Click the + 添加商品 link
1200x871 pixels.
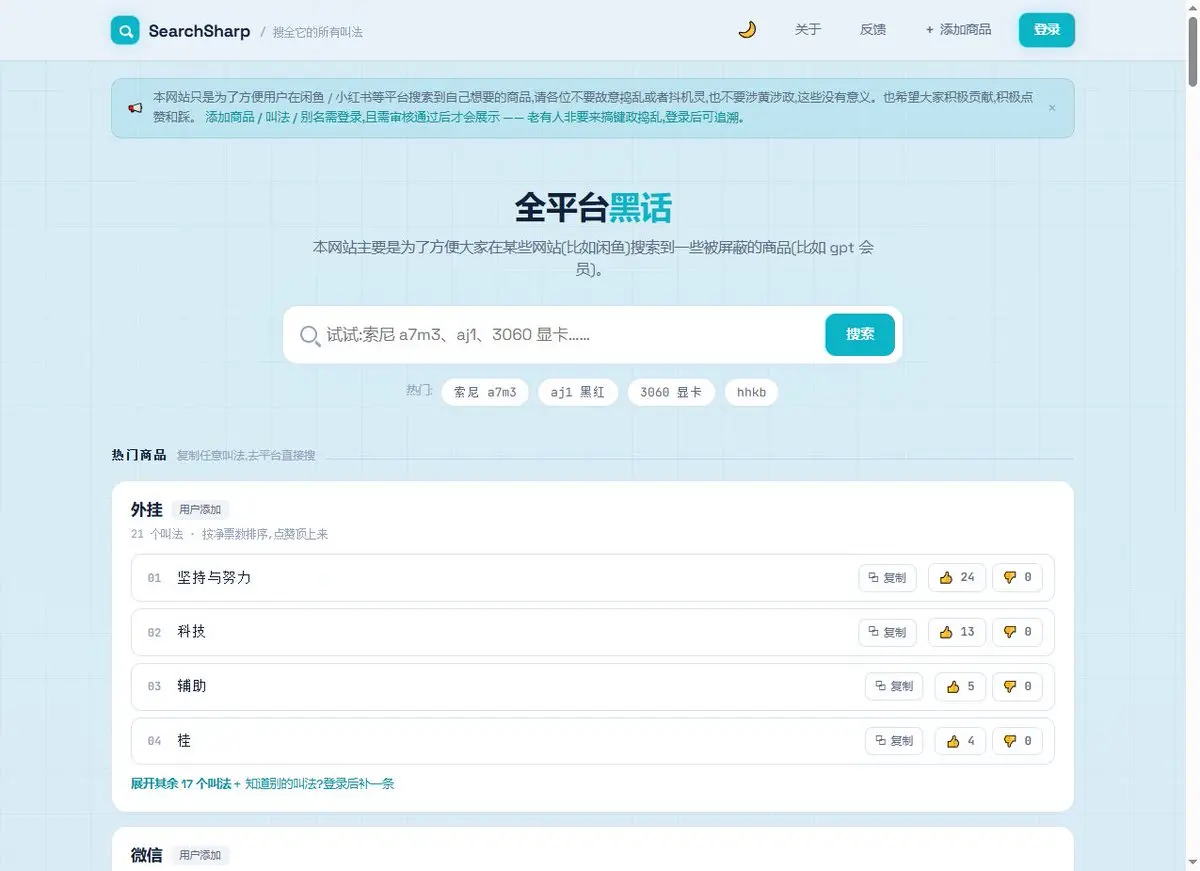tap(959, 30)
